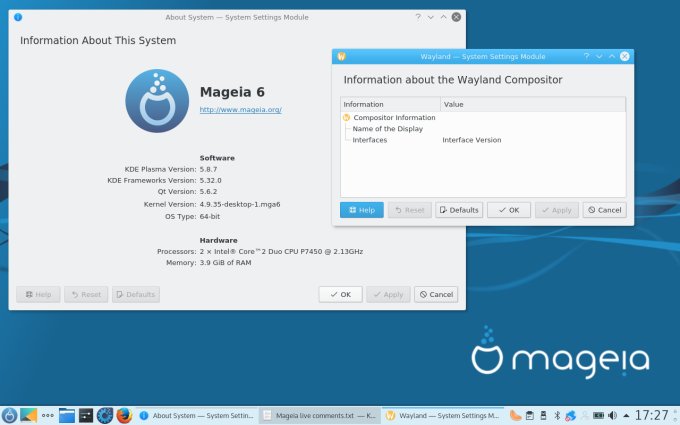This screenshot has height=425, width=680.
Task: Click KDE Frameworks Version value 5.32.0
Action: pos(210,180)
